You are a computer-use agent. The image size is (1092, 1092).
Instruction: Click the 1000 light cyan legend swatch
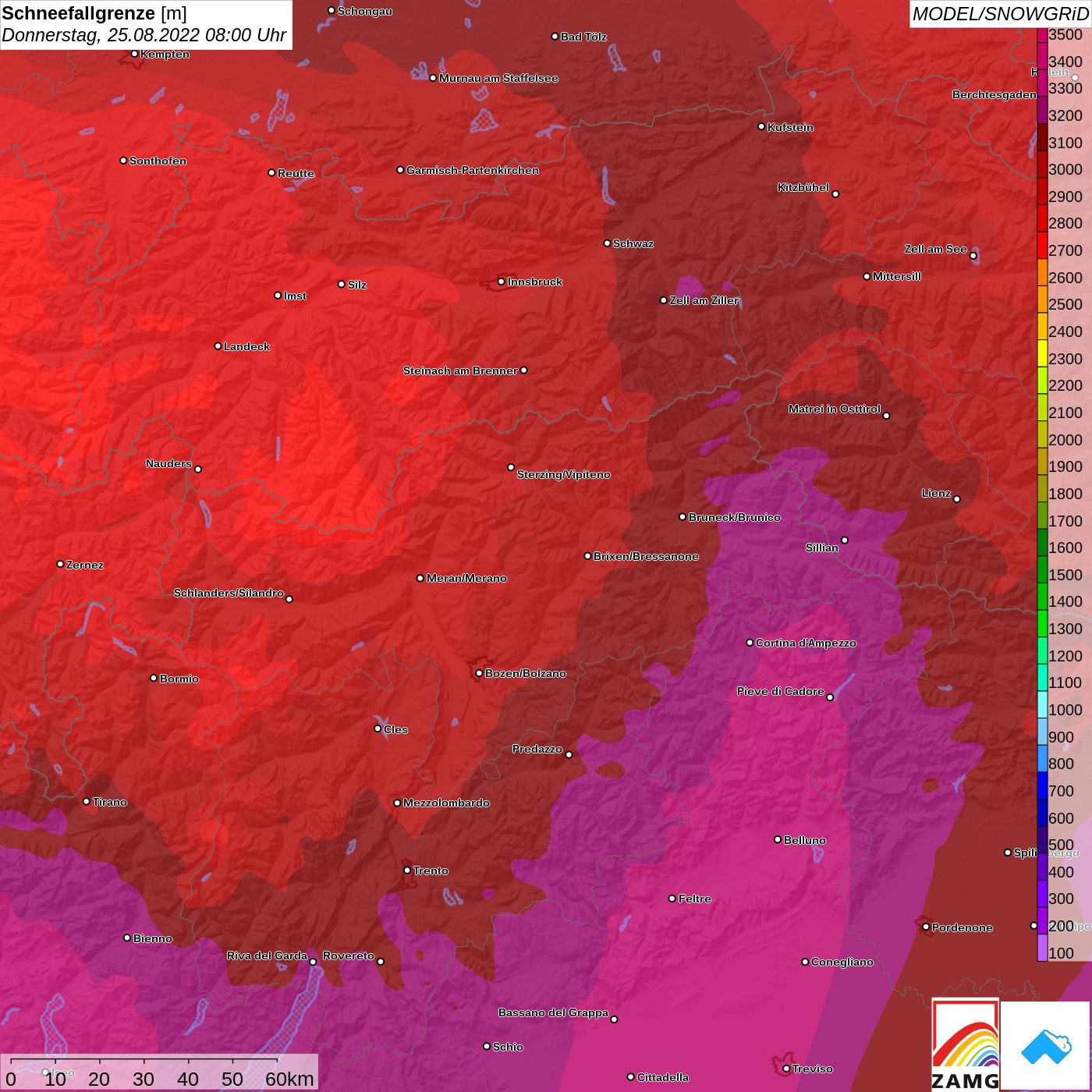1042,704
